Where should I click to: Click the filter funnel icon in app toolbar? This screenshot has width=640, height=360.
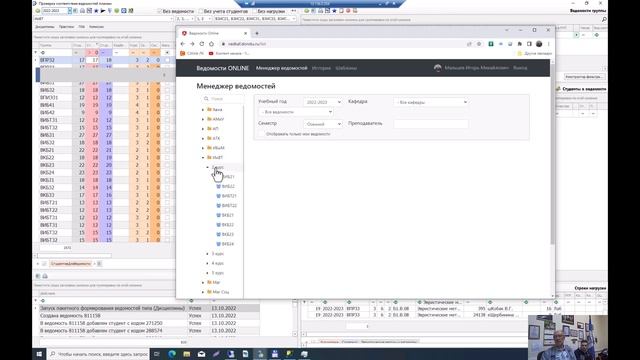point(109,11)
